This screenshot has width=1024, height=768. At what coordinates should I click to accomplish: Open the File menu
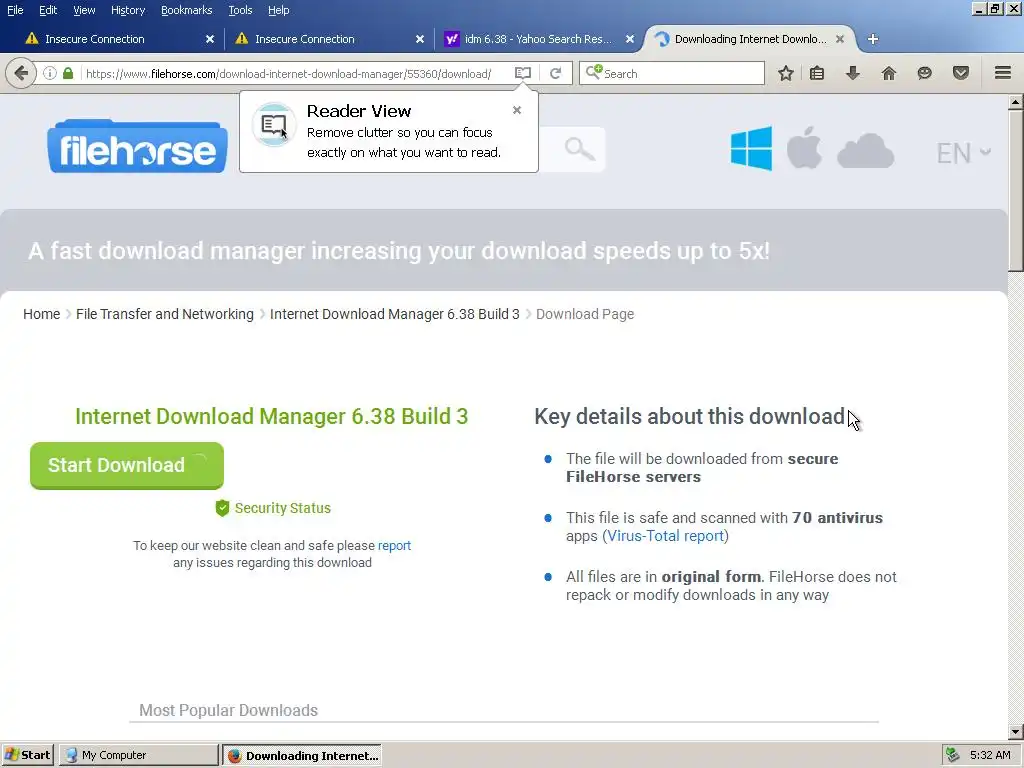15,10
